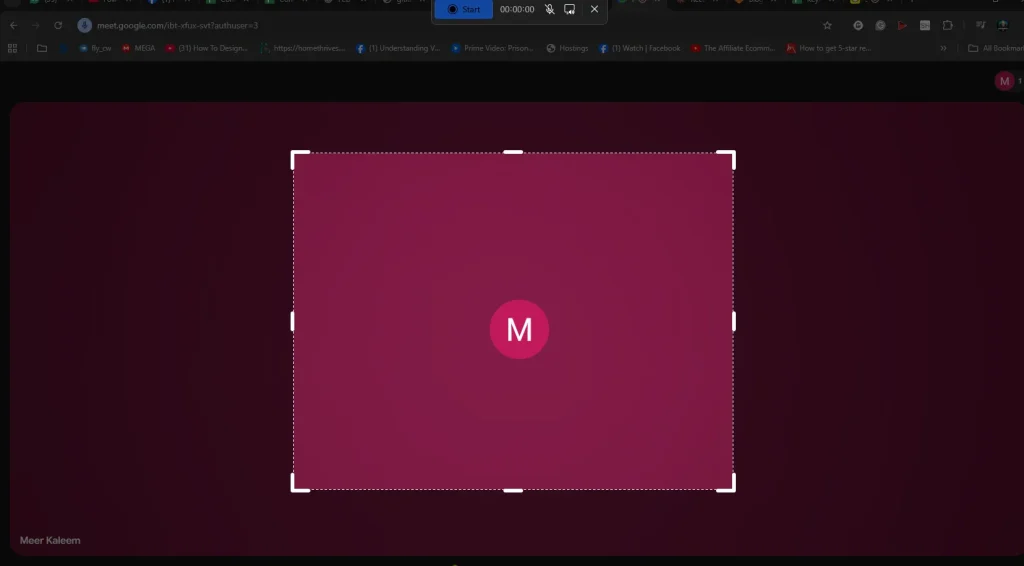This screenshot has width=1024, height=566.
Task: Bookmark this page with the star icon
Action: tap(827, 25)
